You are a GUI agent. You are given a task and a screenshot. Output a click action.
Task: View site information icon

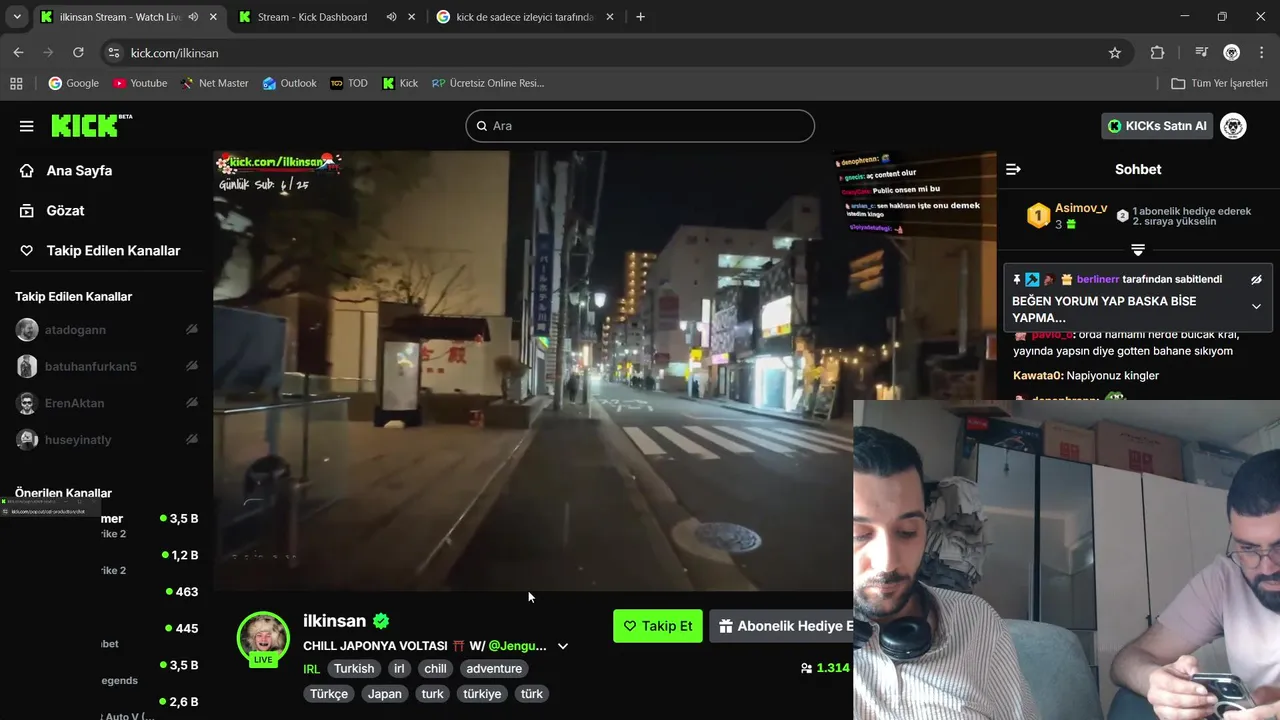point(113,53)
